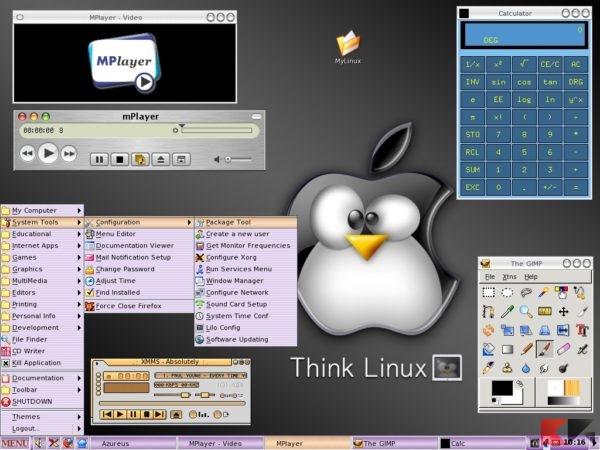Open the File menu in GIMP
The width and height of the screenshot is (600, 450).
click(490, 277)
